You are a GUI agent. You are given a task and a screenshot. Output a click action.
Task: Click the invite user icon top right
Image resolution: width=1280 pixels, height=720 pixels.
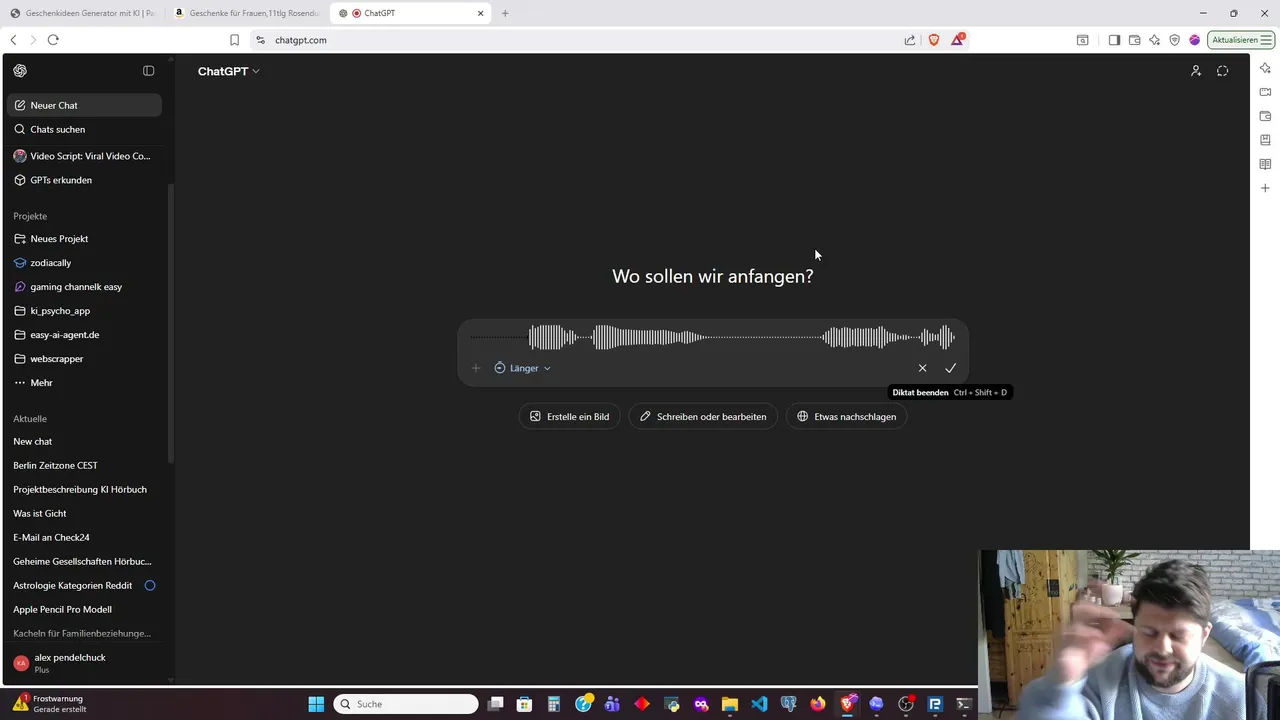1196,71
